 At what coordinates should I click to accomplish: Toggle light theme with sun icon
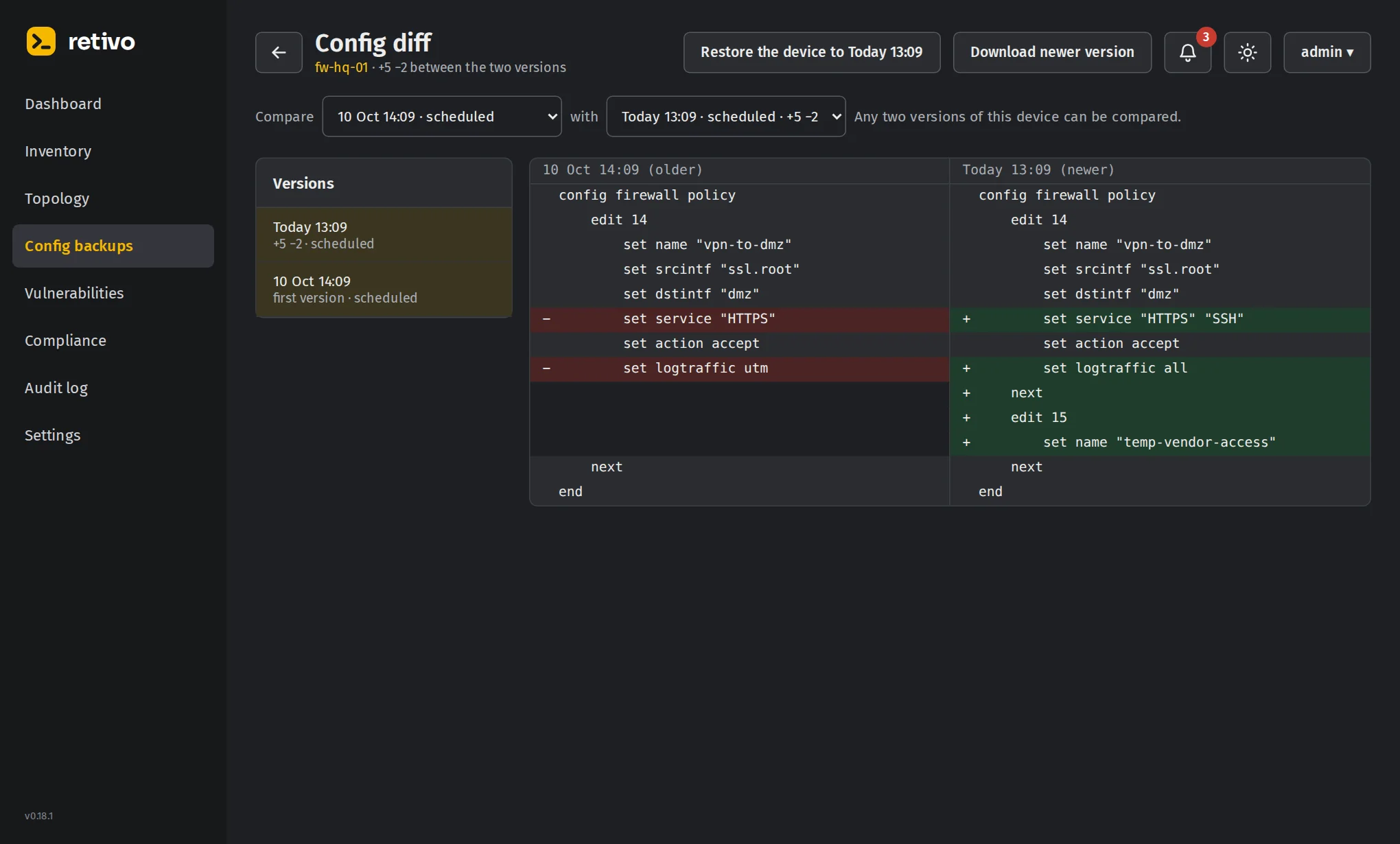pos(1247,52)
